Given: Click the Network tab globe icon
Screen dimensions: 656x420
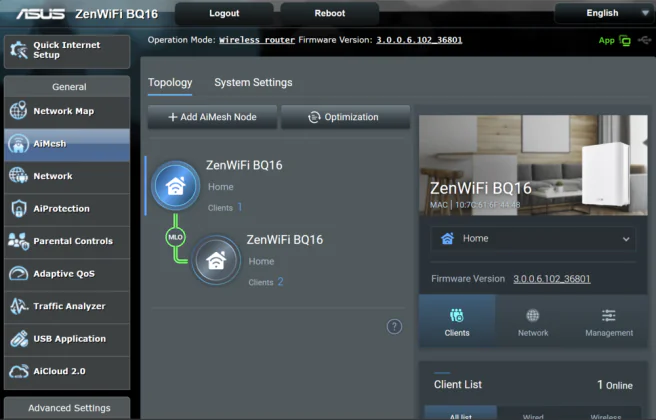Looking at the screenshot, I should tap(533, 315).
